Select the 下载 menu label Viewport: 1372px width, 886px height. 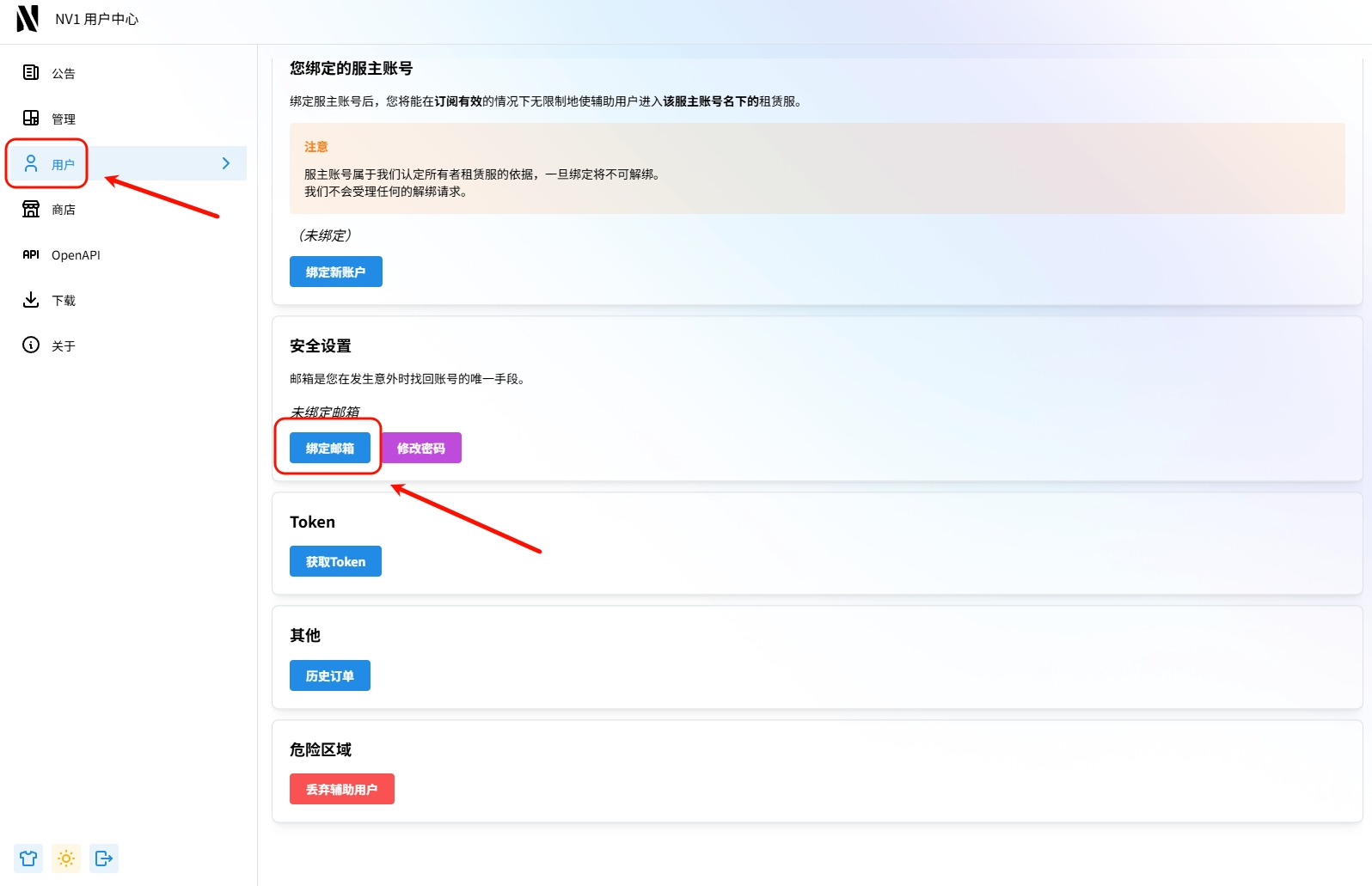[x=64, y=301]
